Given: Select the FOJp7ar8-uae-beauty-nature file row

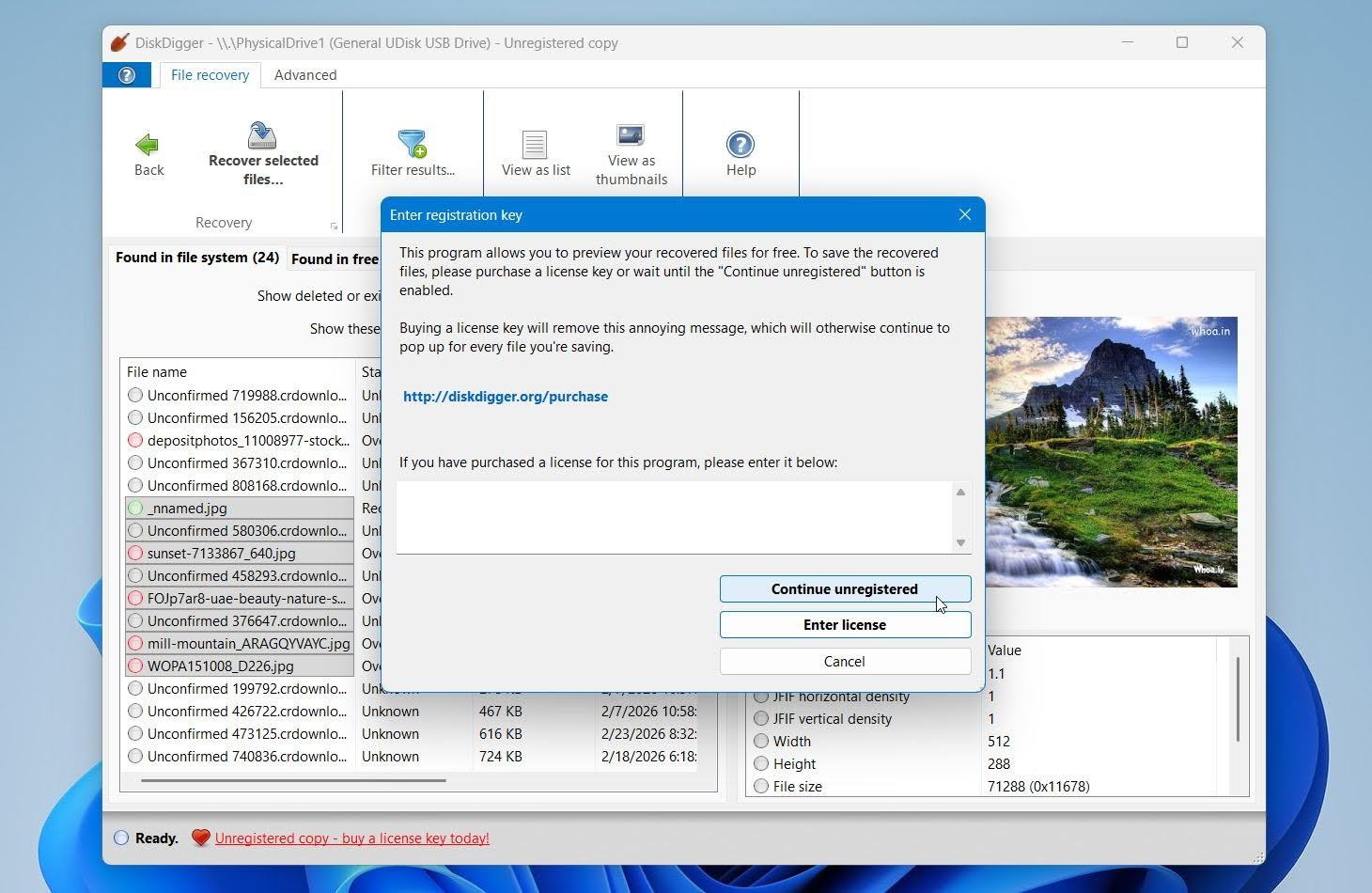Looking at the screenshot, I should click(x=240, y=599).
